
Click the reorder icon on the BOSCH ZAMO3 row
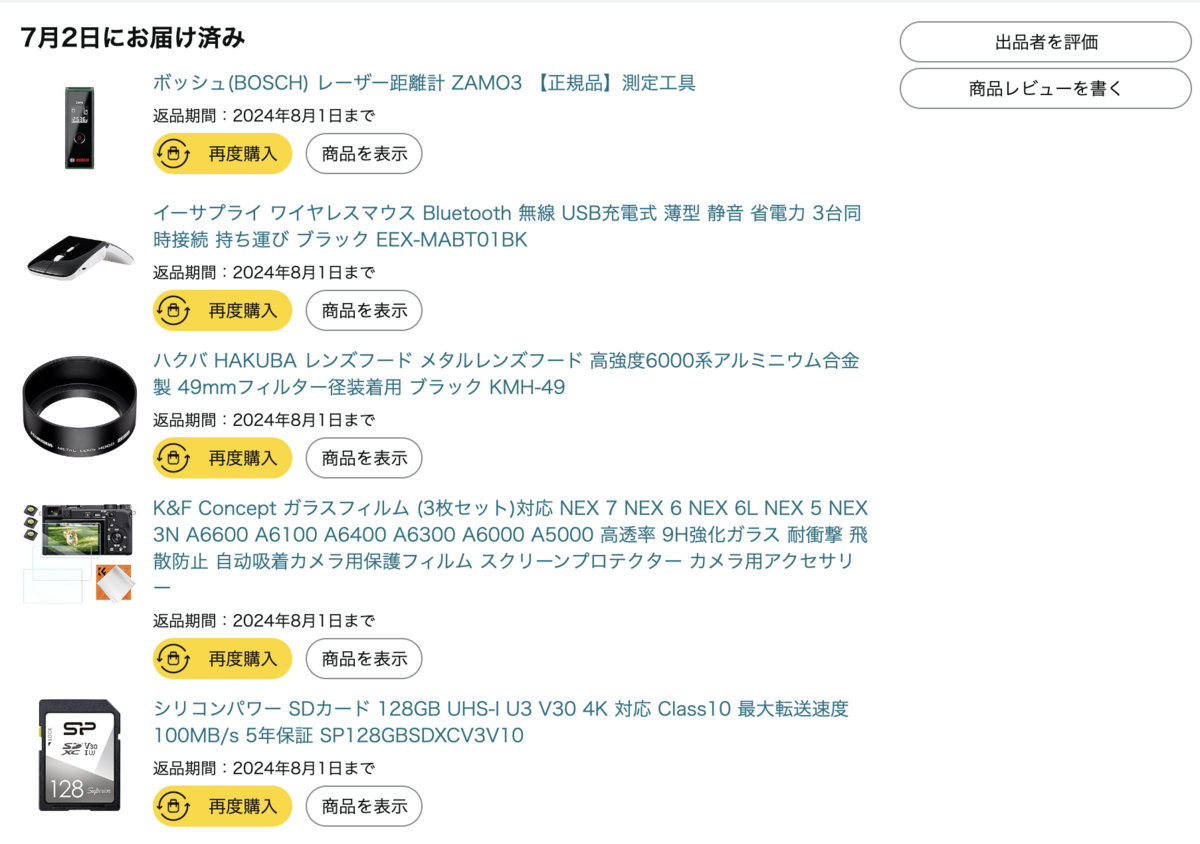pyautogui.click(x=174, y=154)
